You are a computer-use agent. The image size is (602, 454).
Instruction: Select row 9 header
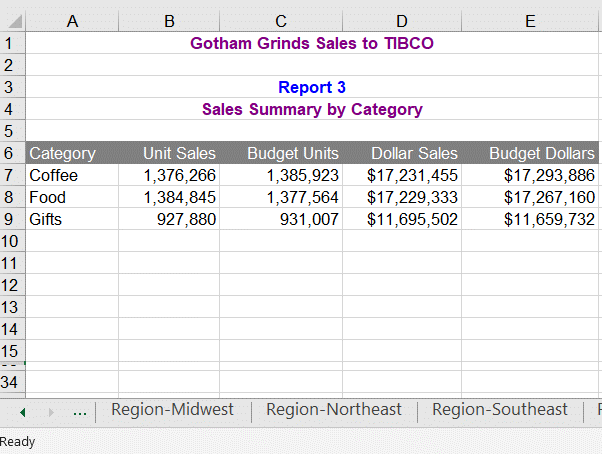click(12, 219)
